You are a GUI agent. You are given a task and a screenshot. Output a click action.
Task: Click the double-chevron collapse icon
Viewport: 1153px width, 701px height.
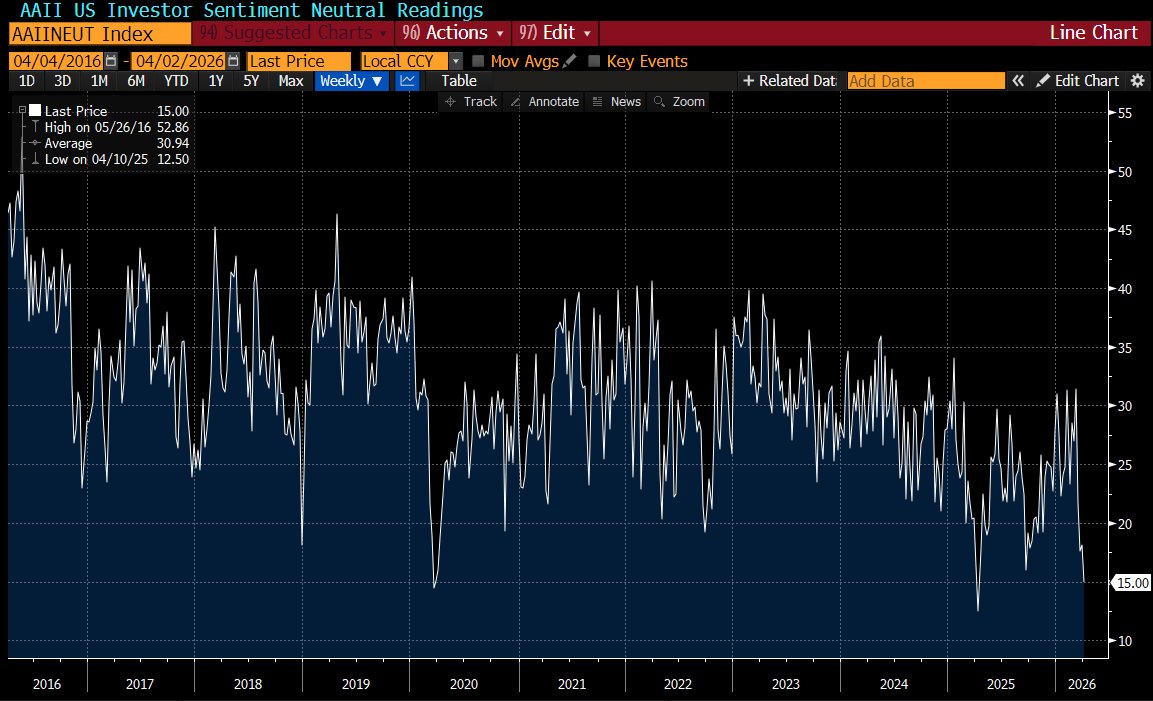pos(1018,81)
